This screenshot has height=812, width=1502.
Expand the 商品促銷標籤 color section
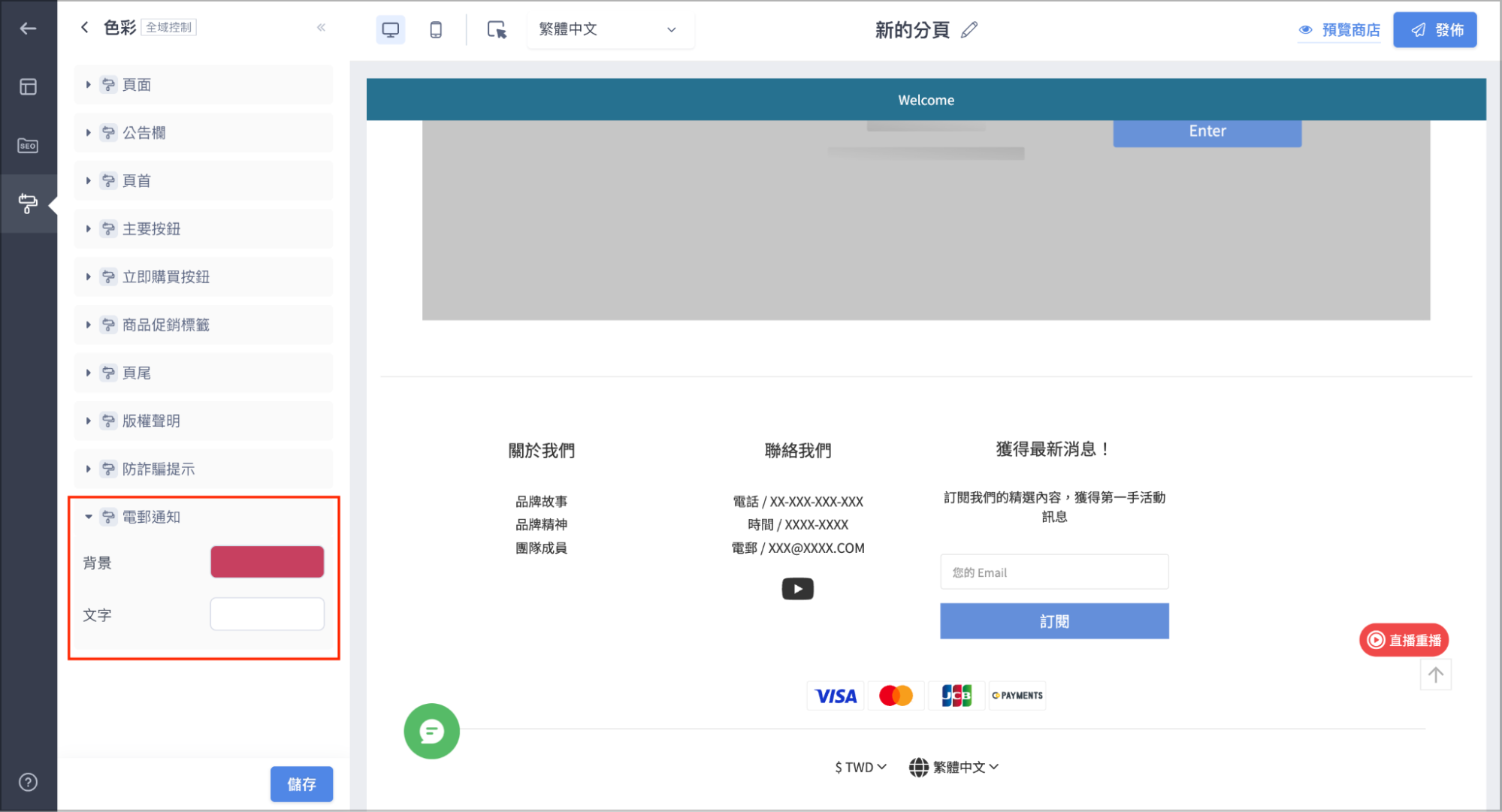click(203, 325)
